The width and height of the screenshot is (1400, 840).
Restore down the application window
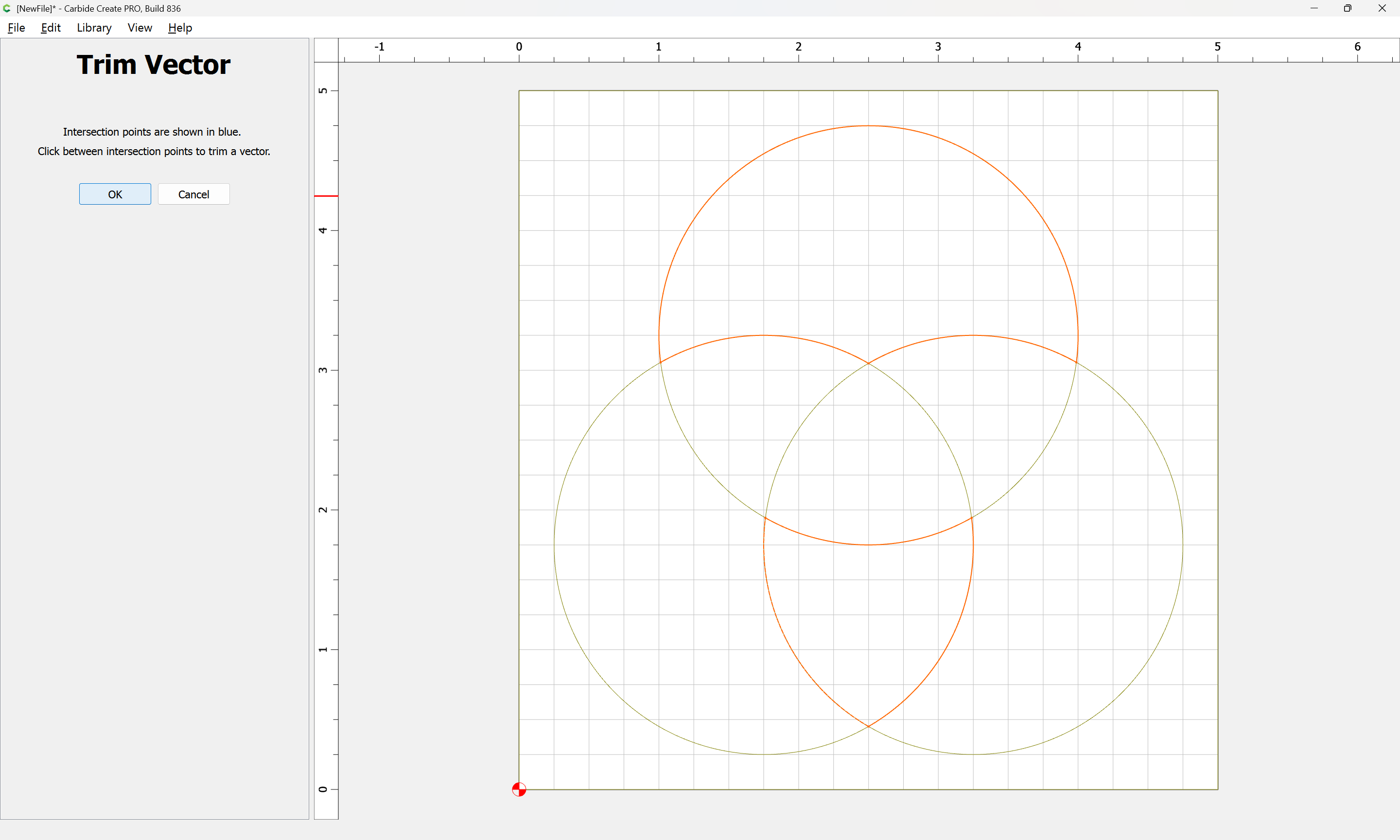pos(1347,8)
